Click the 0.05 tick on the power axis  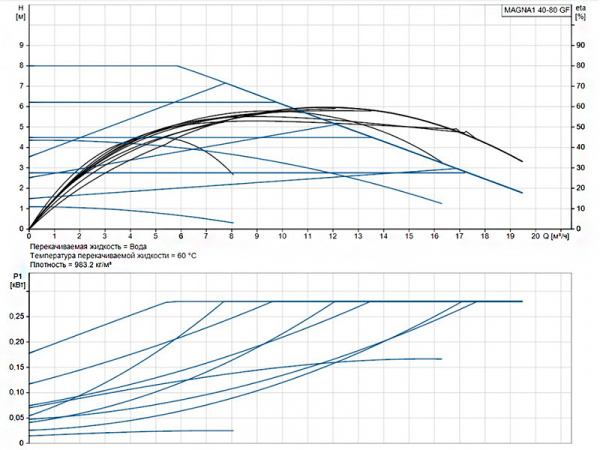tap(15, 417)
